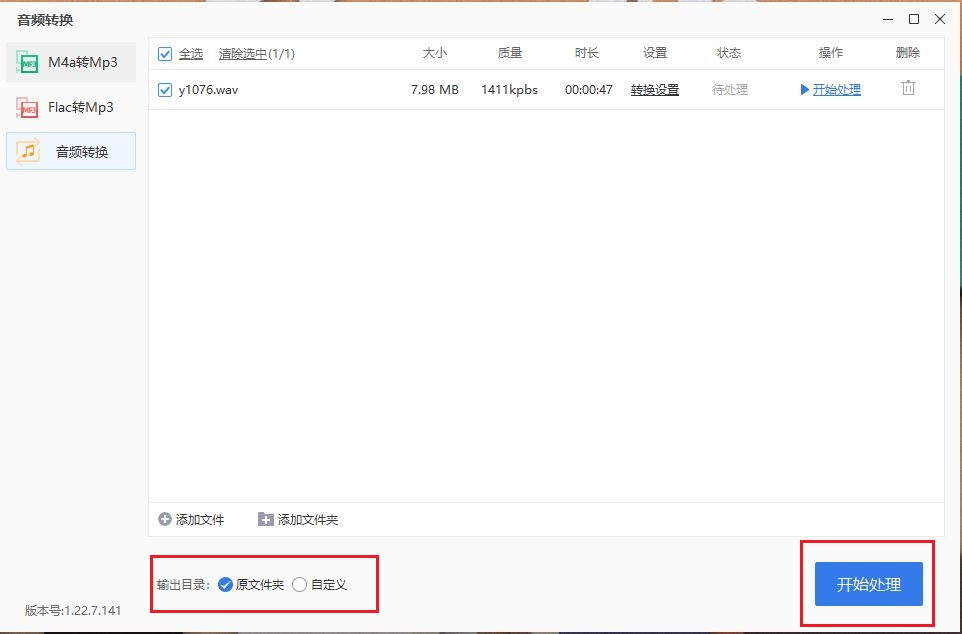Click 清除选中 to clear selected files

(242, 54)
